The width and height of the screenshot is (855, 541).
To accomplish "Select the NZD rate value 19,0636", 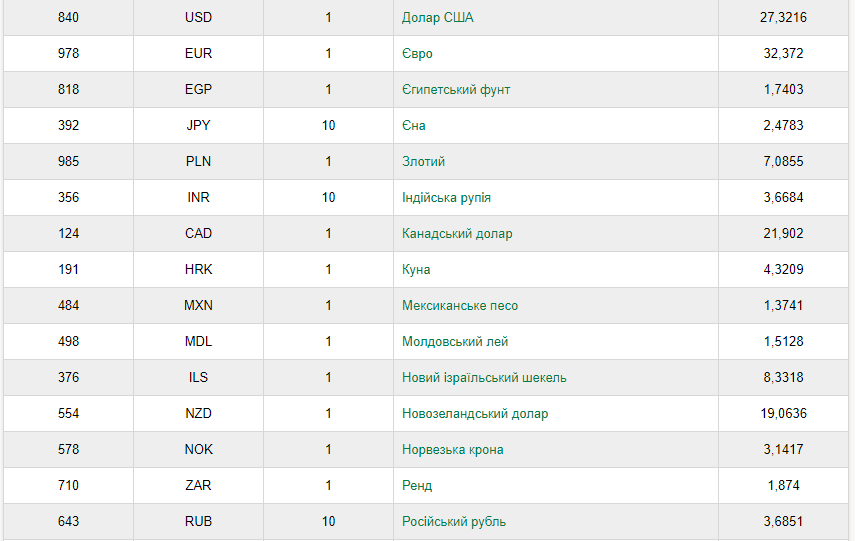I will click(x=783, y=413).
